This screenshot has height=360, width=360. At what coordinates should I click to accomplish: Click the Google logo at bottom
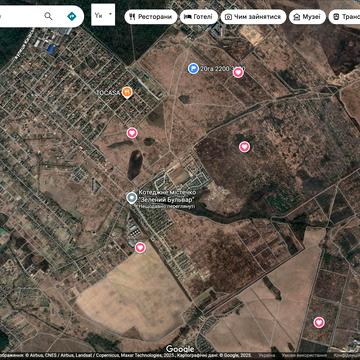180,349
